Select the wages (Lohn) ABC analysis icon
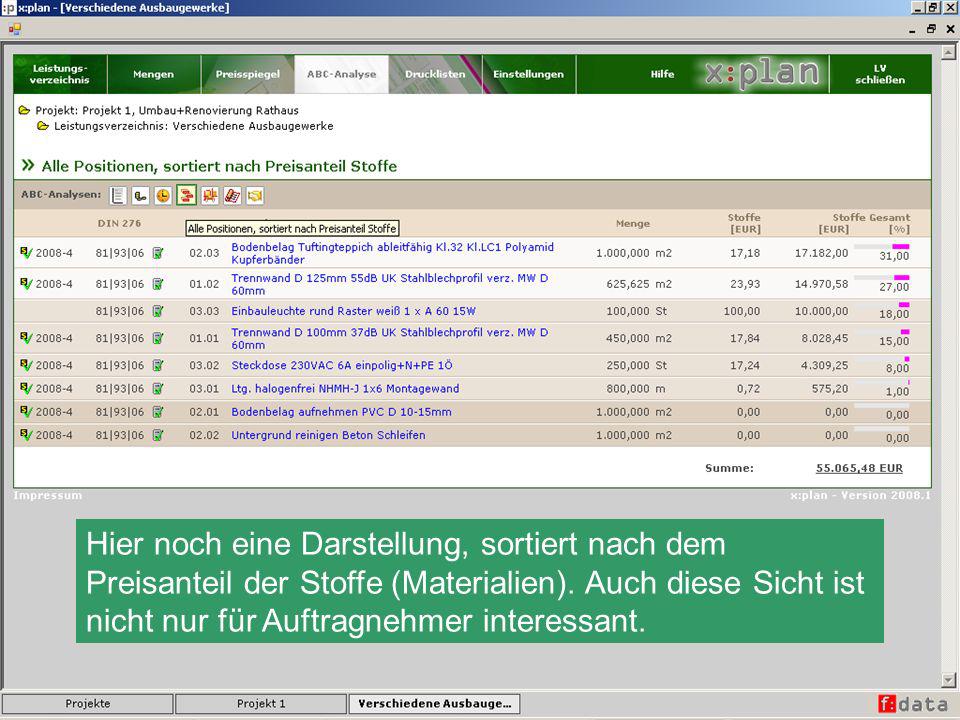 [140, 195]
